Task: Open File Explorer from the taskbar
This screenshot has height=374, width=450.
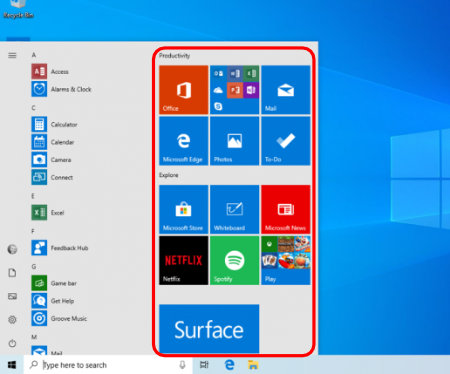Action: pos(253,365)
